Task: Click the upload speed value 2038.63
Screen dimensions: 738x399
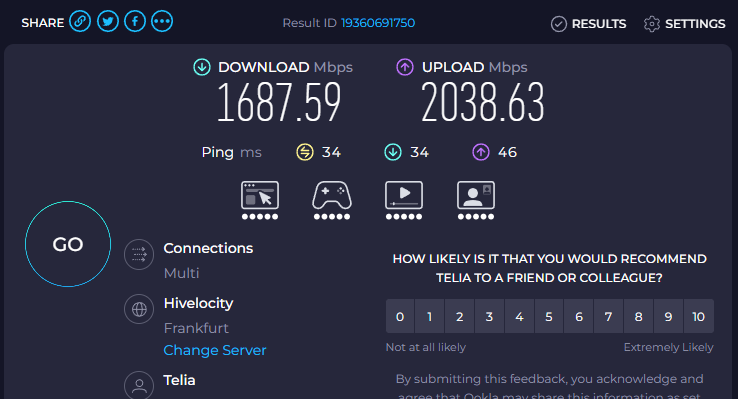Action: (482, 102)
